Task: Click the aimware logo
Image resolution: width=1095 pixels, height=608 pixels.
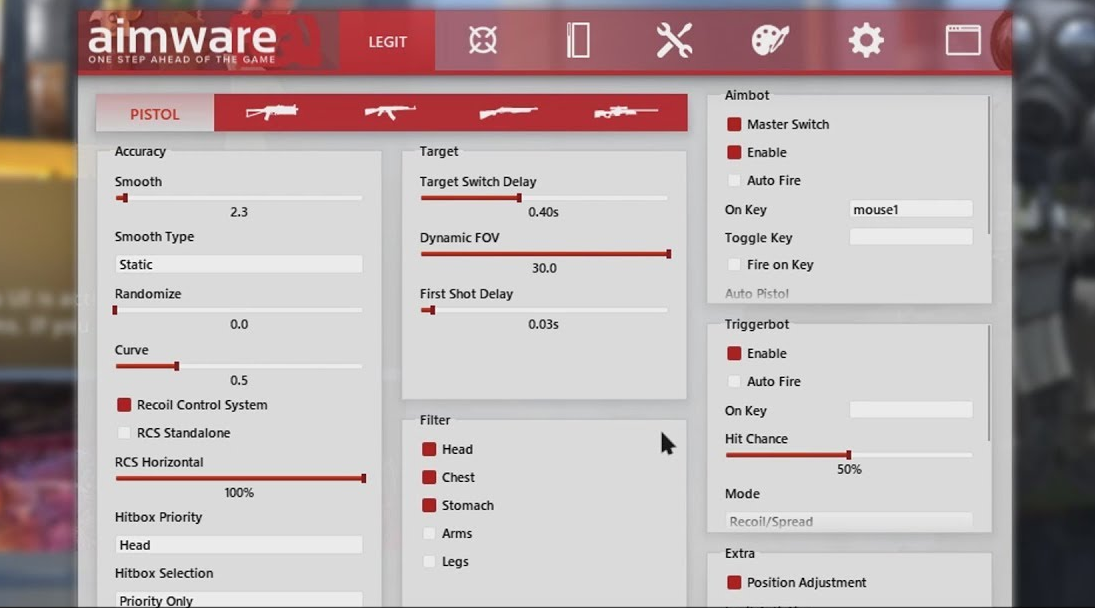Action: point(182,42)
